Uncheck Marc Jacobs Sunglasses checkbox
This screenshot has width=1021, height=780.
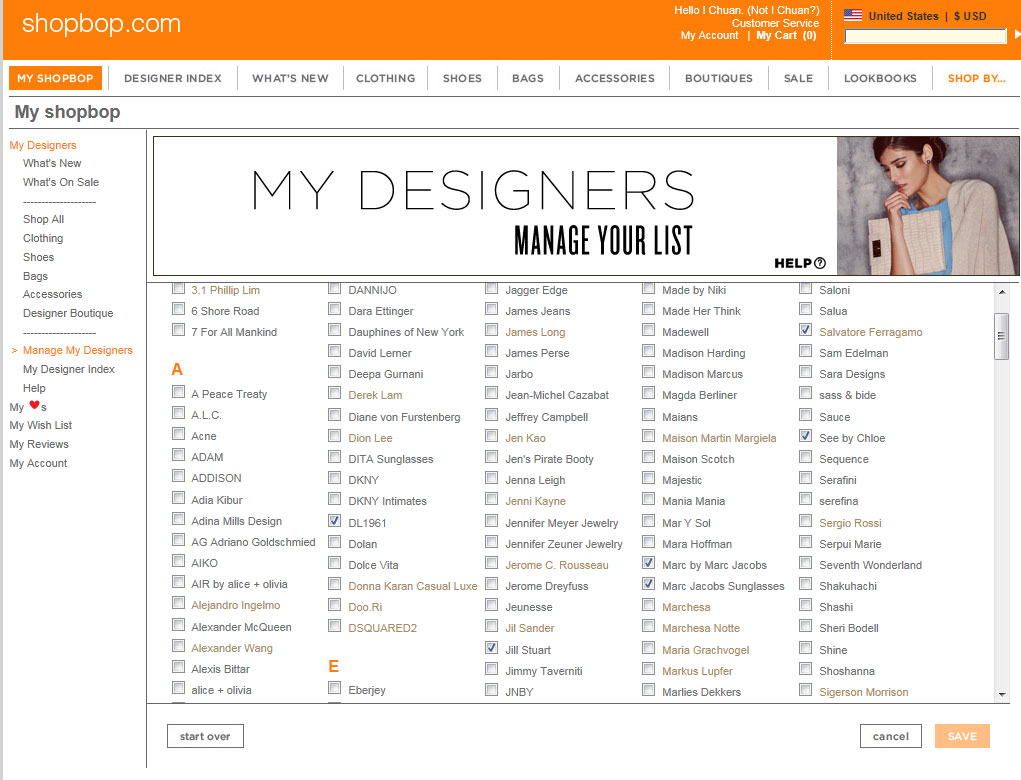point(649,584)
